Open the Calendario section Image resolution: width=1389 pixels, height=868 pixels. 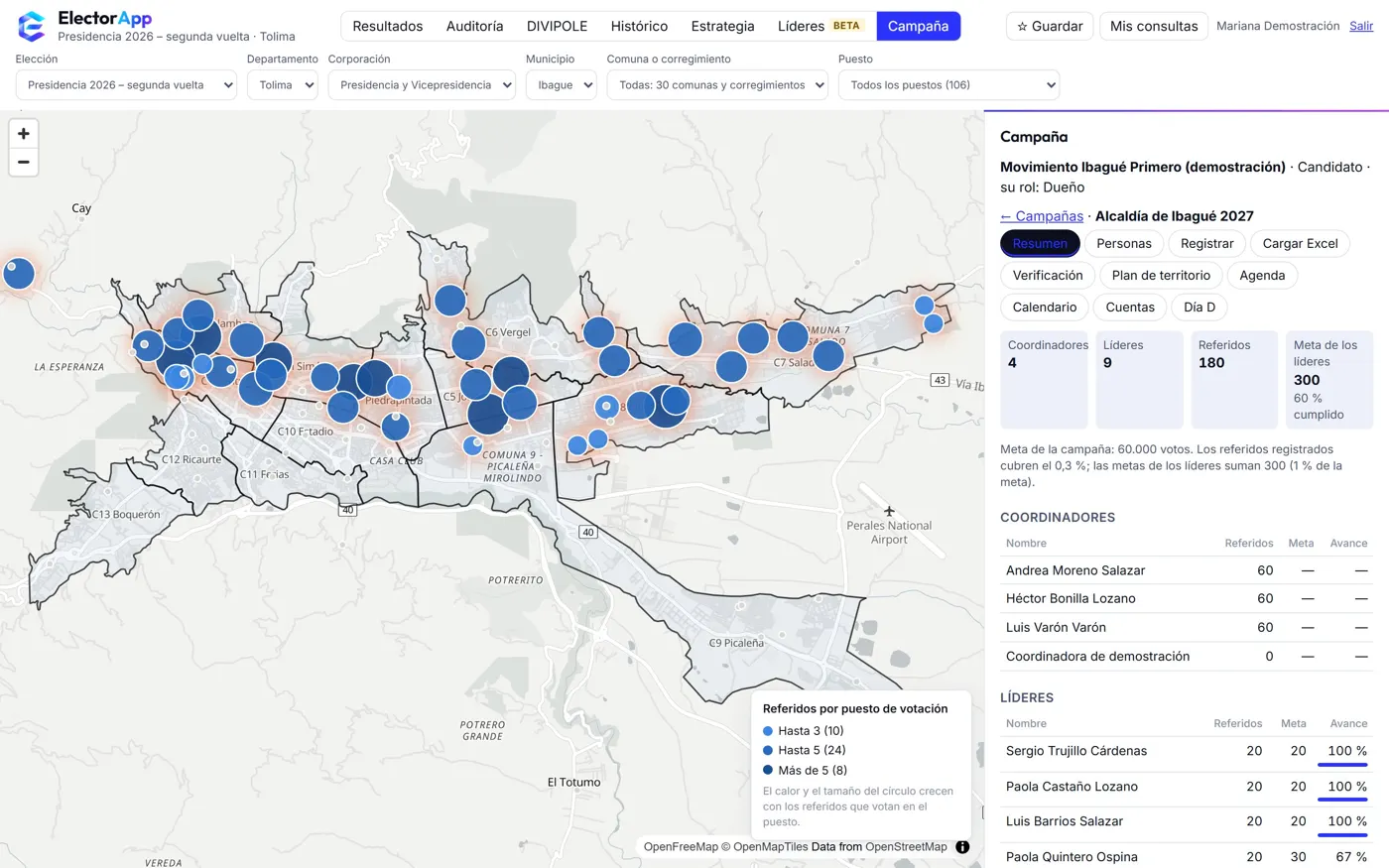(1045, 308)
